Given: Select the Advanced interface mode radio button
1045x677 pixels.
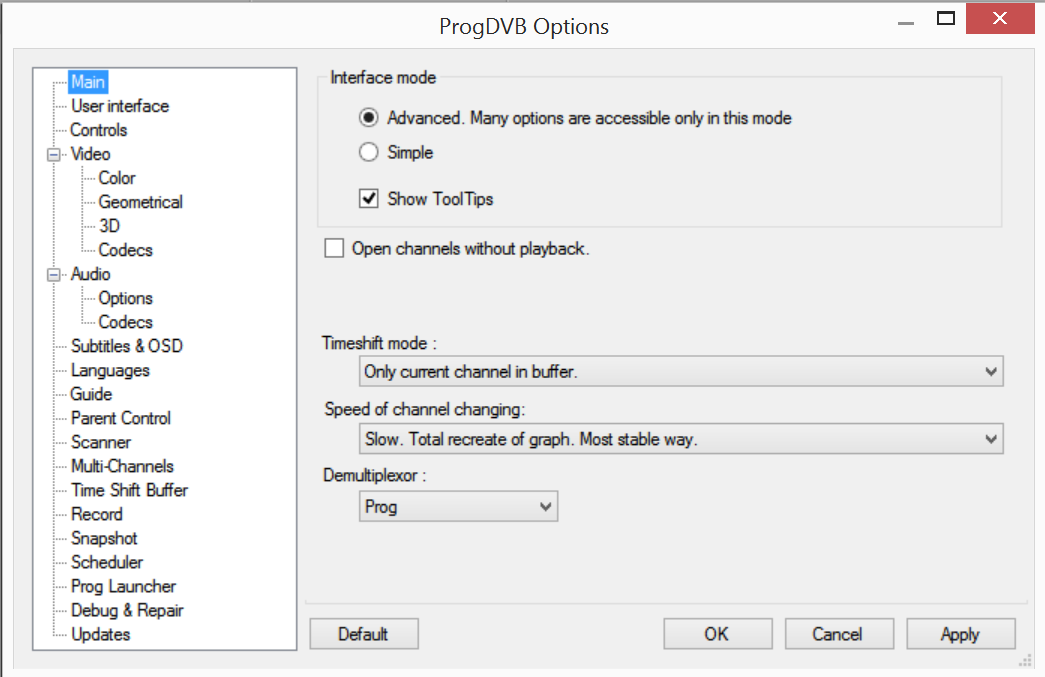Looking at the screenshot, I should point(369,118).
